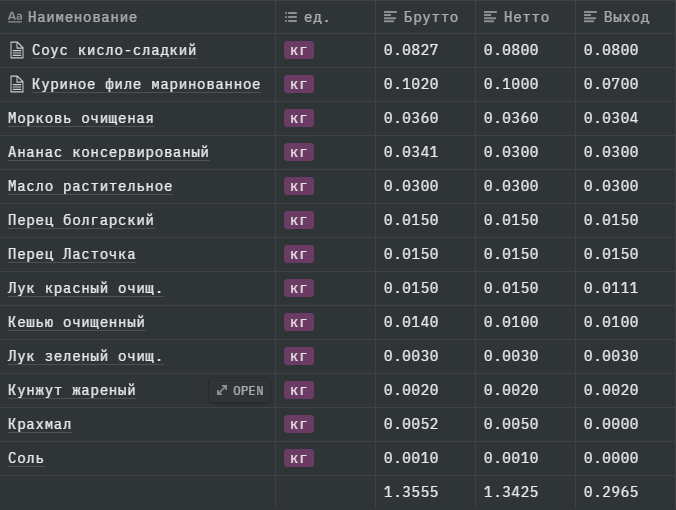Open the Соус кисло-сладкий link

click(114, 50)
